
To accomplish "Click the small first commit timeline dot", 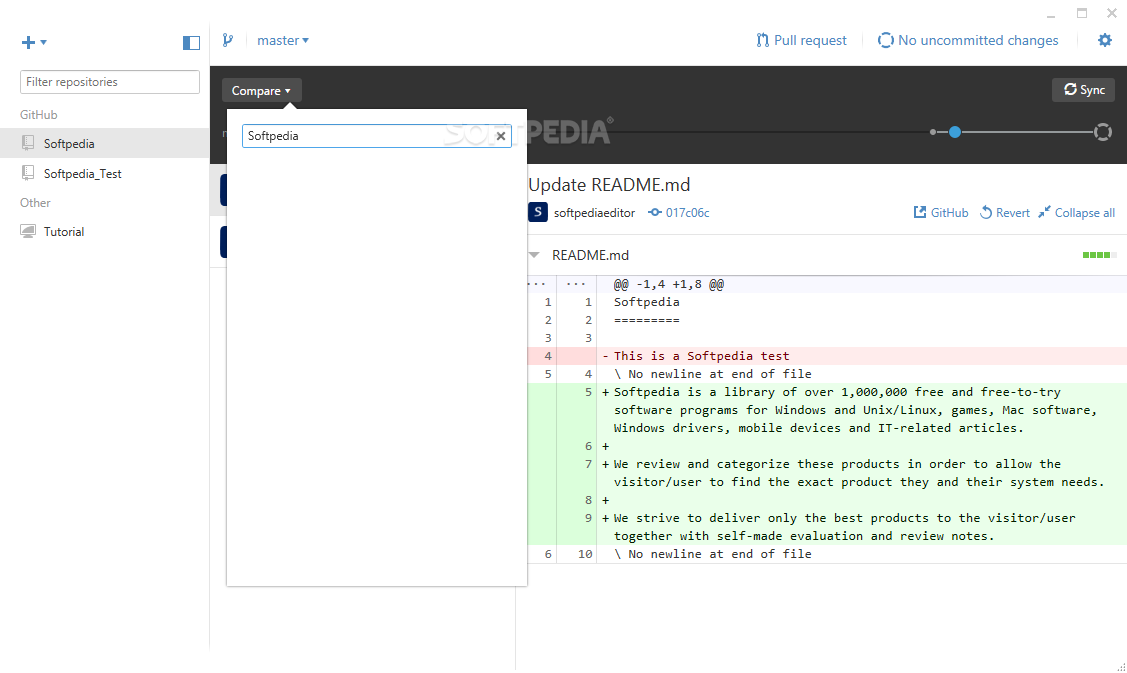I will (x=933, y=132).
